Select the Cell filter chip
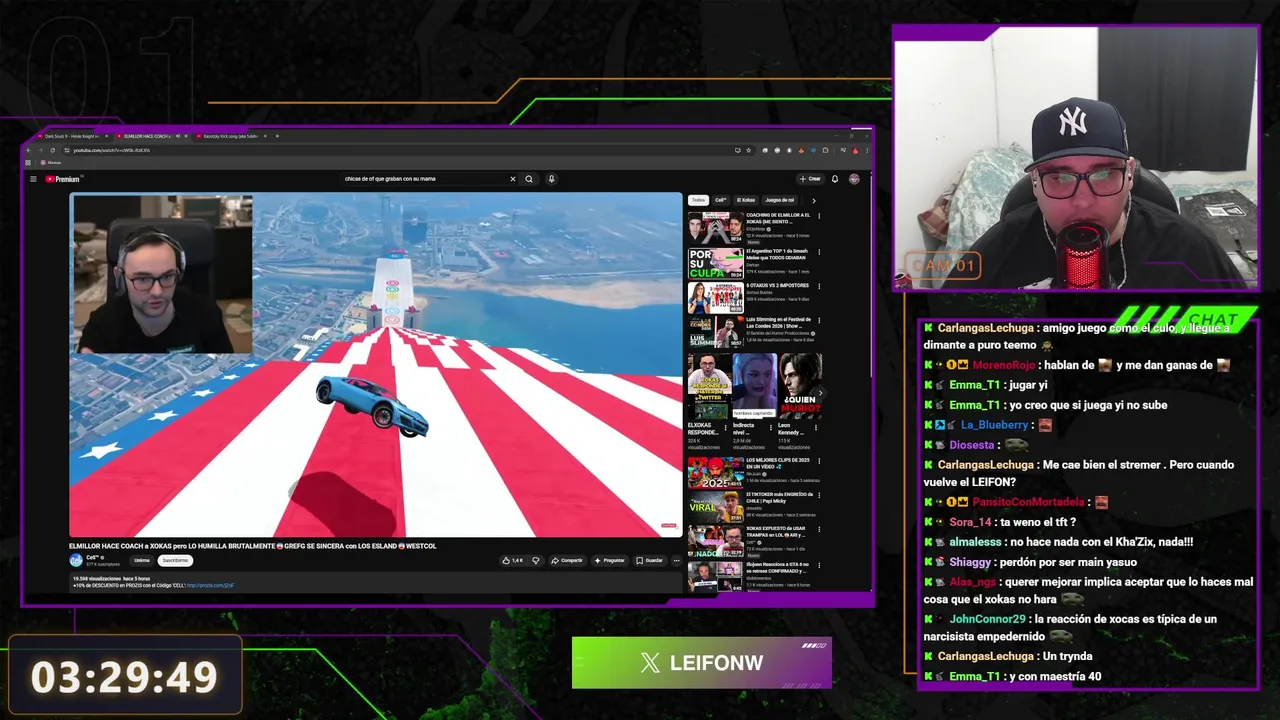The height and width of the screenshot is (720, 1280). [x=720, y=200]
